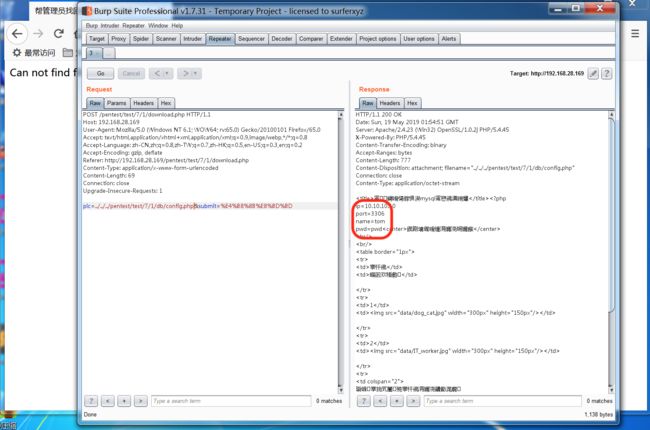Switch to the Intruder tab

(192, 39)
